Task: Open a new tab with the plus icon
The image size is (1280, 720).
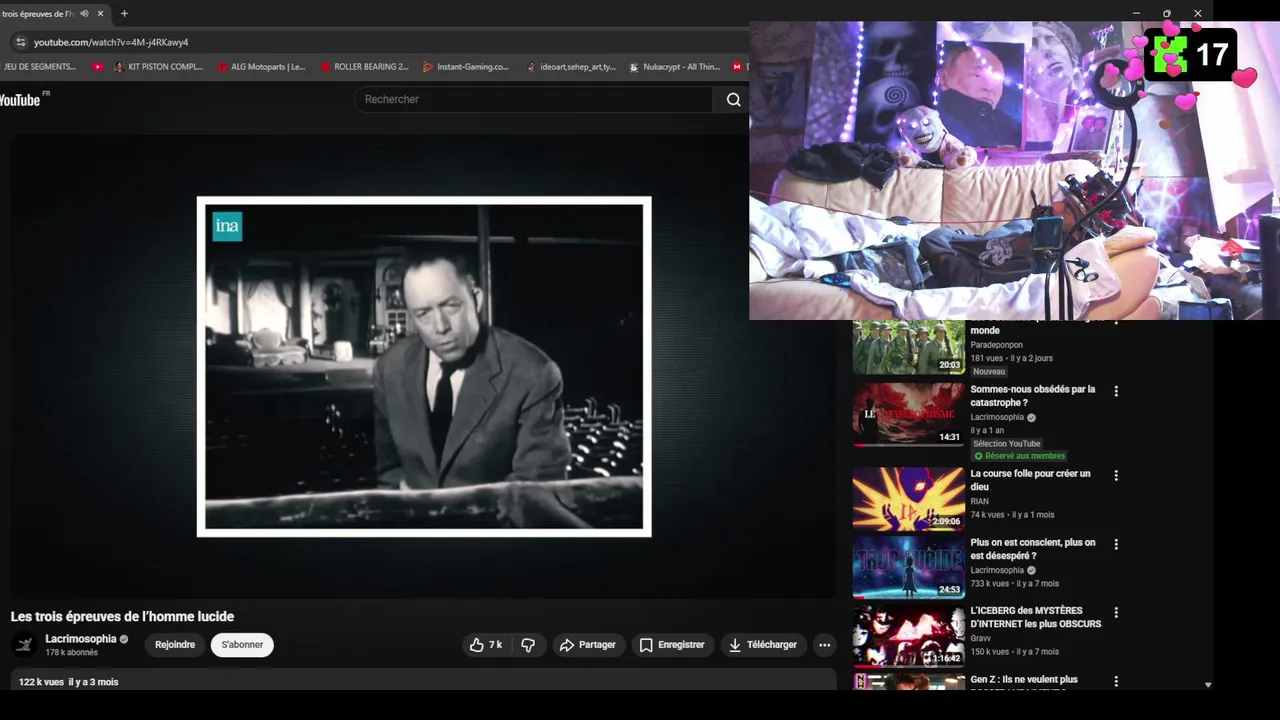Action: [x=124, y=14]
